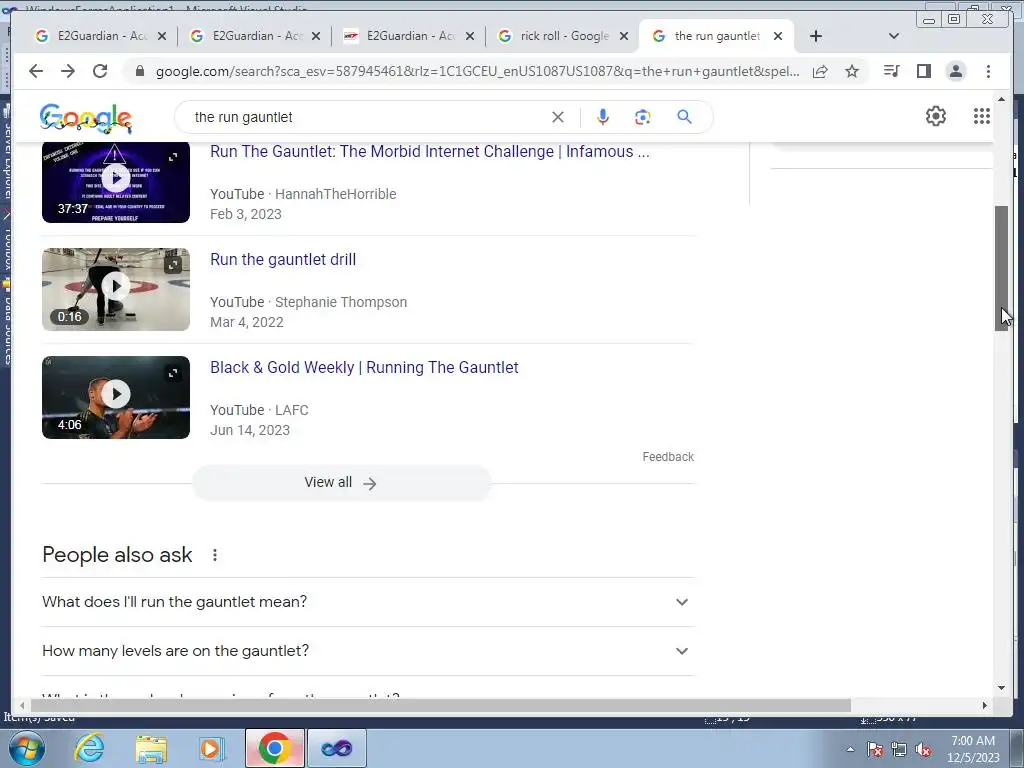Launch Internet Explorer from the taskbar

click(89, 748)
